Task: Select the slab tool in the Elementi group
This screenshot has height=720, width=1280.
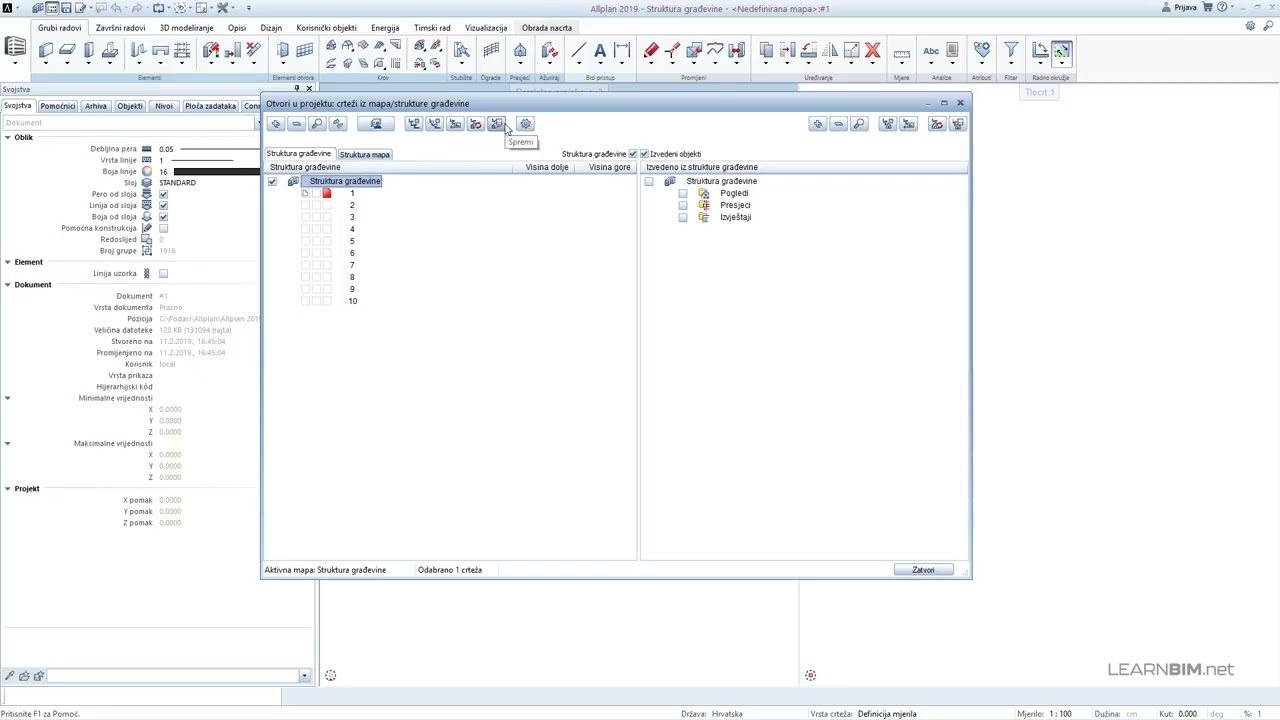Action: point(67,50)
